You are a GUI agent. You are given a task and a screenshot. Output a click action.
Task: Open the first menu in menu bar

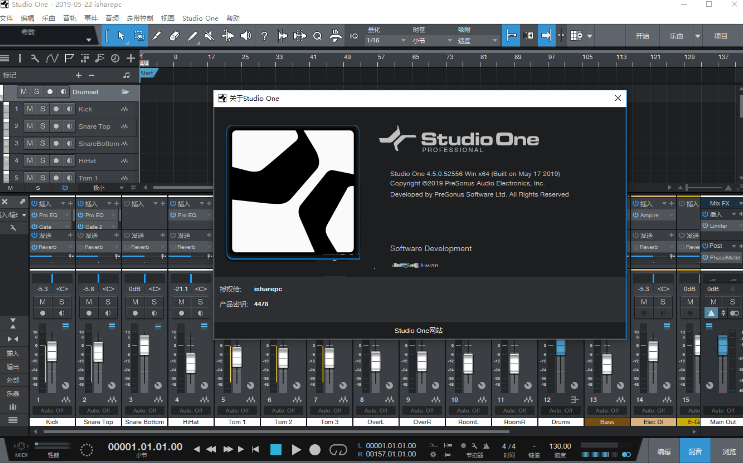pos(7,18)
